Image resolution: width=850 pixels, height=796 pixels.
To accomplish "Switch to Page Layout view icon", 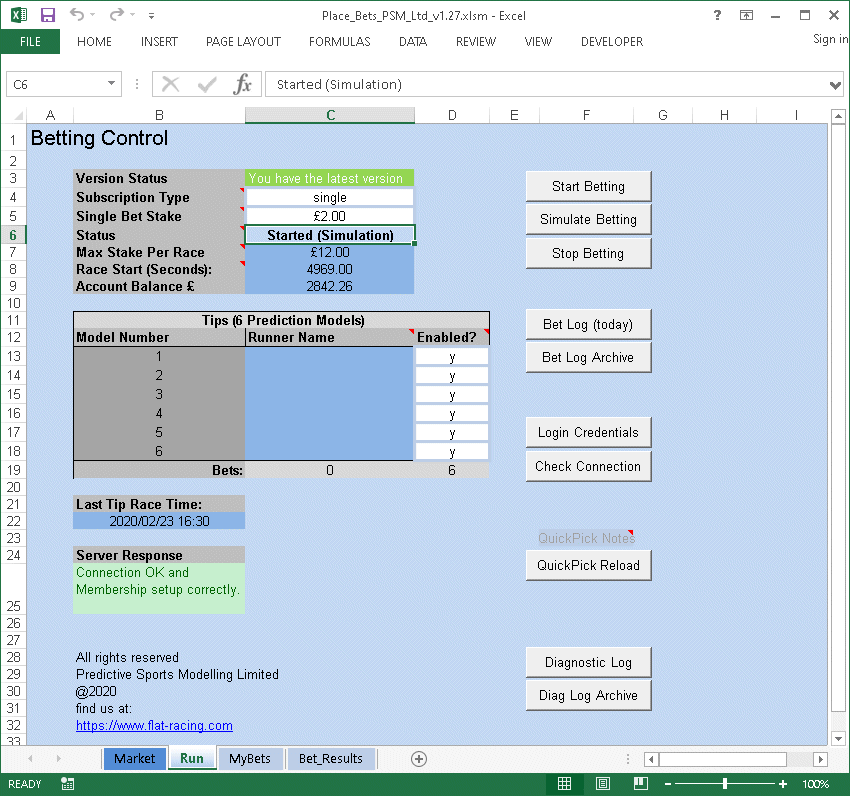I will click(605, 784).
